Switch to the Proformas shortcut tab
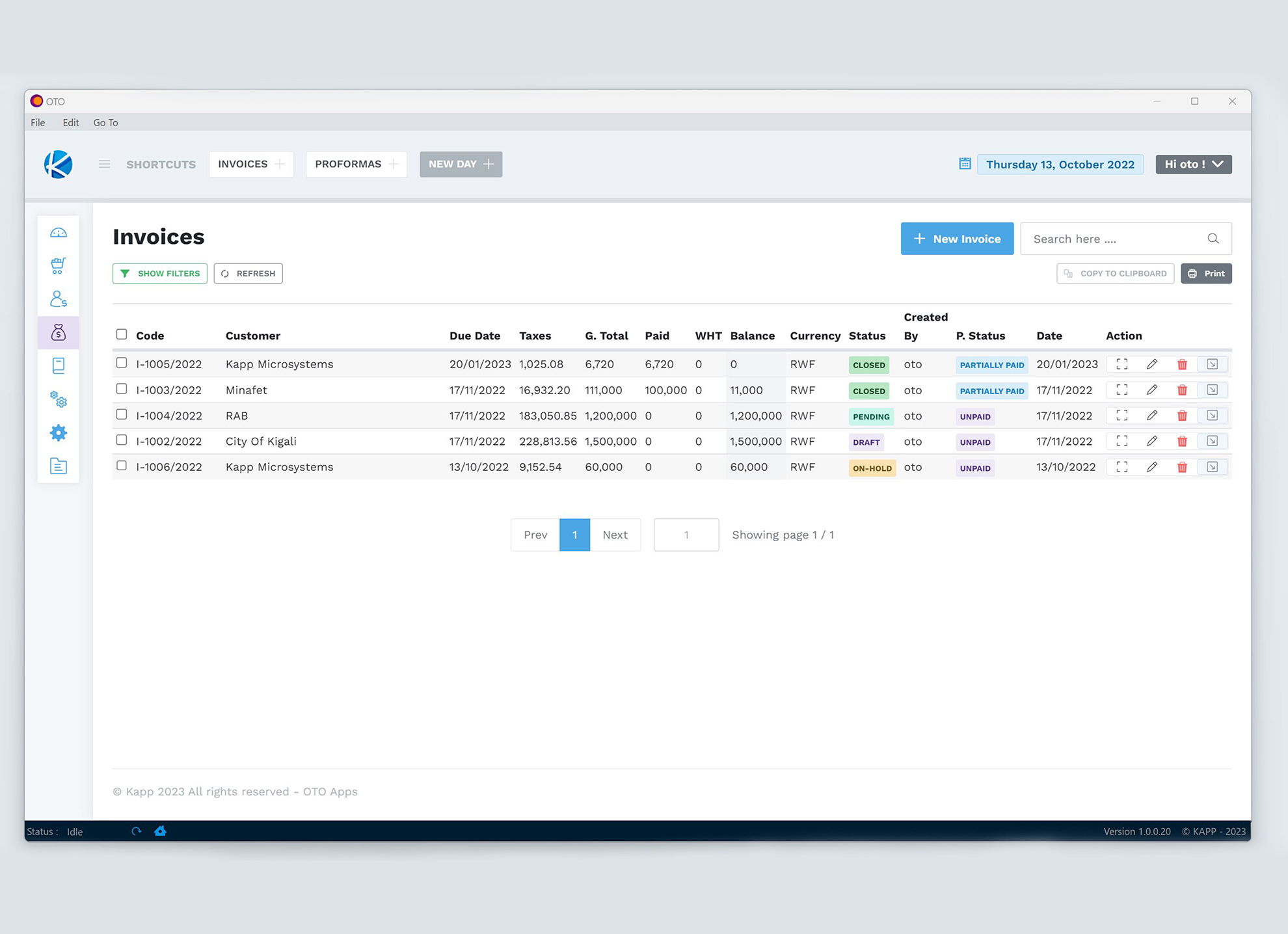The image size is (1288, 934). 349,165
